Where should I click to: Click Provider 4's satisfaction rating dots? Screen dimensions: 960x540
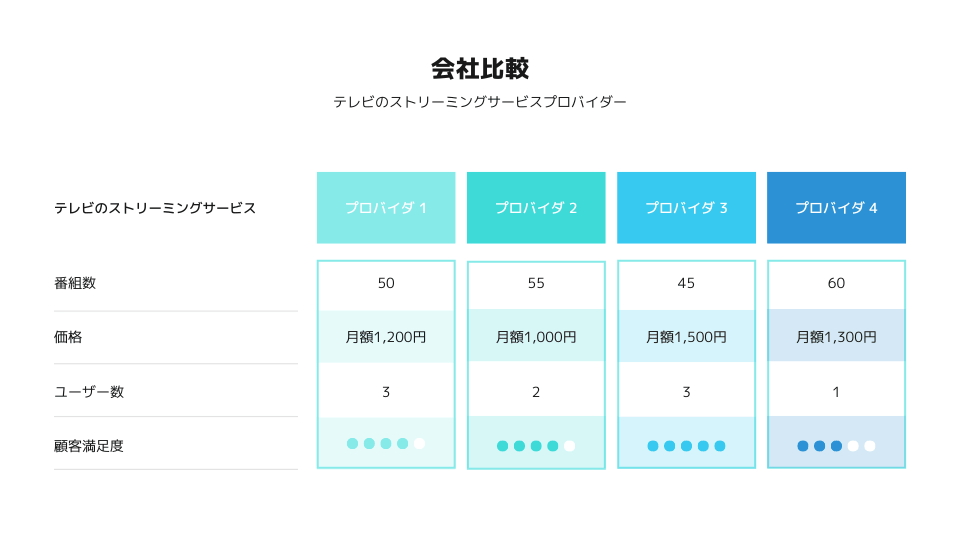pyautogui.click(x=836, y=446)
